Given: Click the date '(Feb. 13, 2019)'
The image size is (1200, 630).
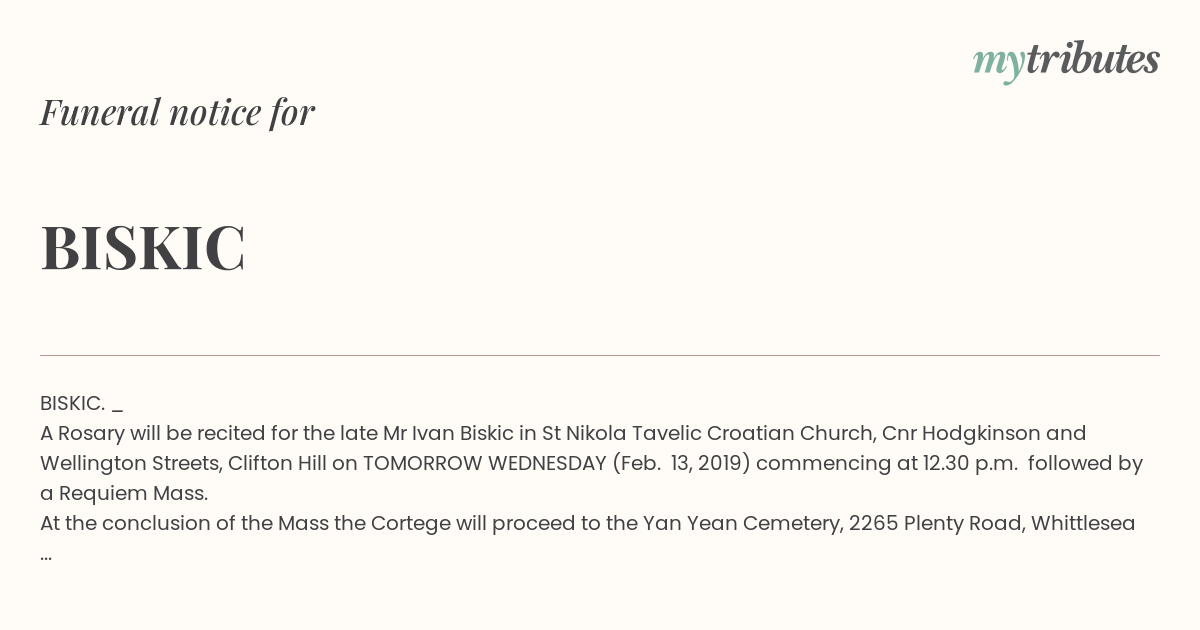Looking at the screenshot, I should click(x=682, y=463).
